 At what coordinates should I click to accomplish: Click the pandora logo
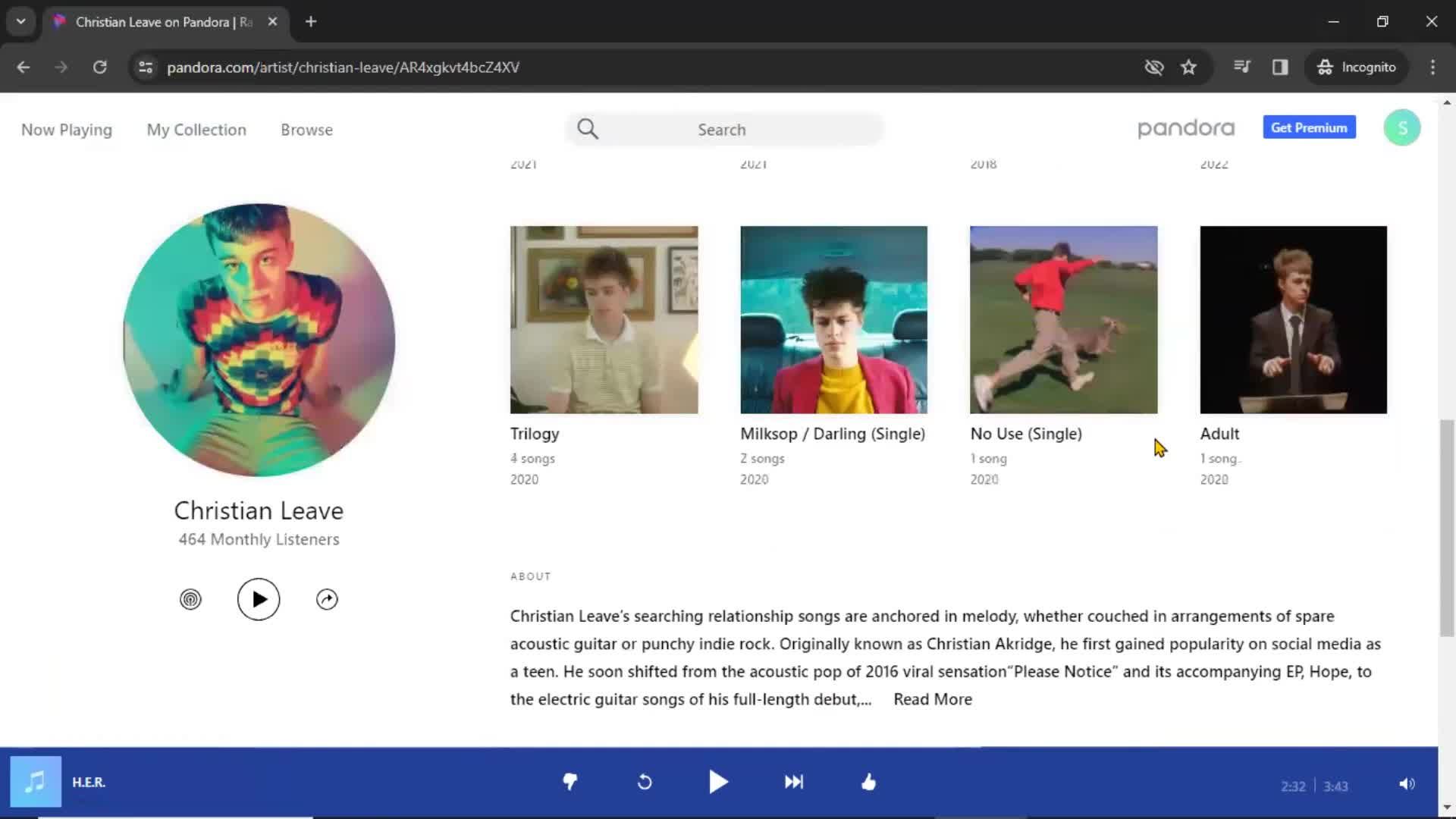(x=1186, y=128)
